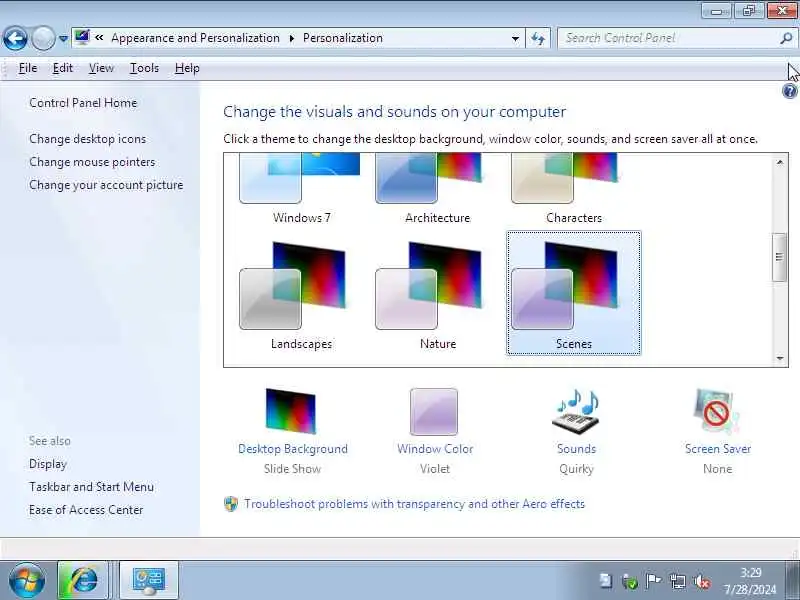The height and width of the screenshot is (600, 800).
Task: Open the Help menu
Action: pos(187,68)
